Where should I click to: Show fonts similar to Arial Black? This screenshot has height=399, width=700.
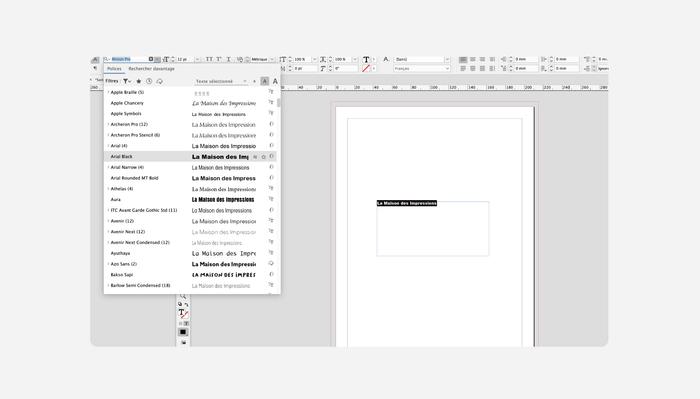pos(255,157)
